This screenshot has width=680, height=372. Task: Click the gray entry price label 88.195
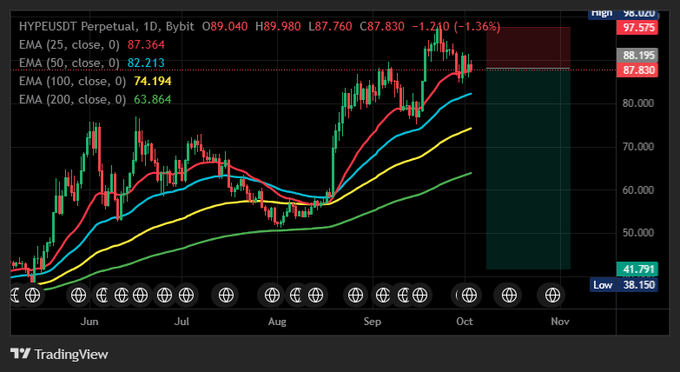pyautogui.click(x=637, y=55)
